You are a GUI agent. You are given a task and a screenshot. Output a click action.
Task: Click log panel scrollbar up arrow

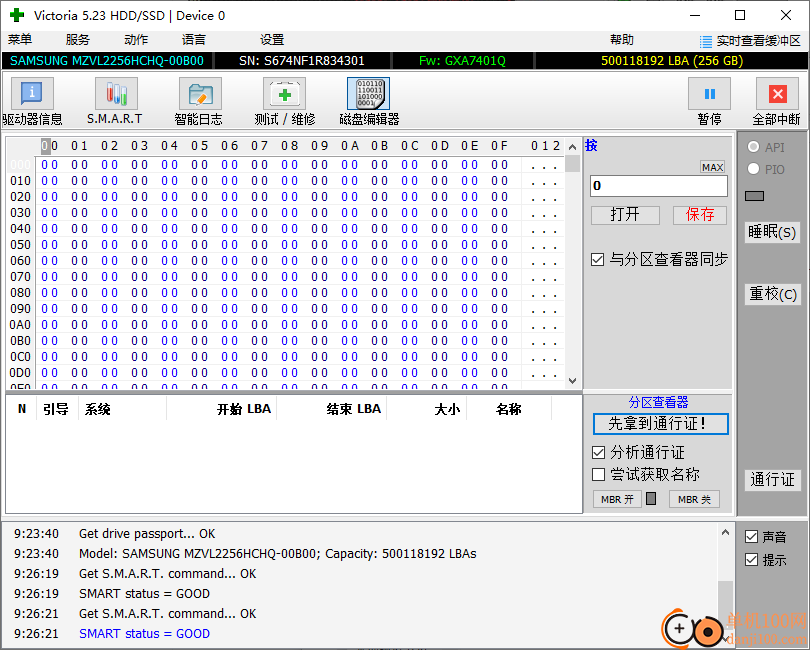725,532
